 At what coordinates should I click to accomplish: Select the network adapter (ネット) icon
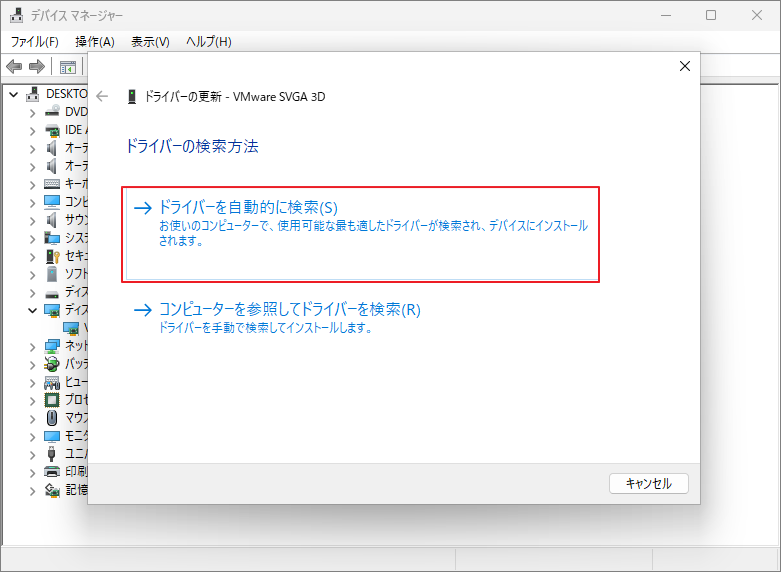[x=52, y=346]
